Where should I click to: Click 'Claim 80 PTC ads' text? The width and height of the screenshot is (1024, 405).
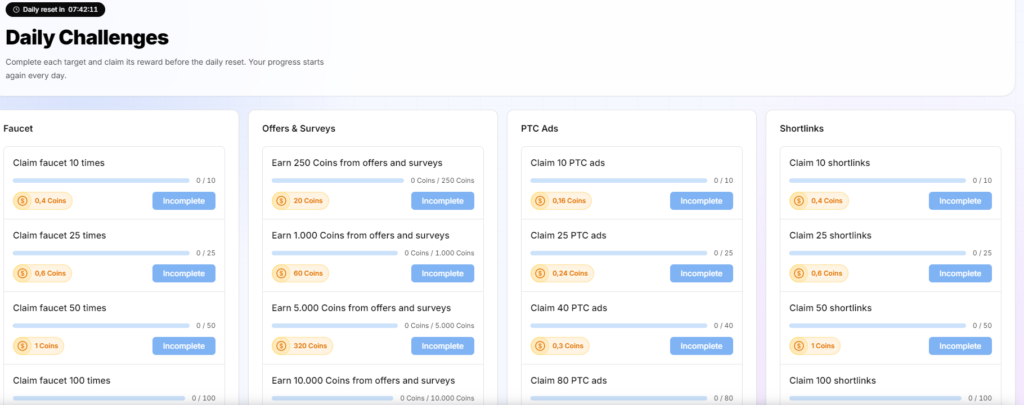pyautogui.click(x=568, y=380)
